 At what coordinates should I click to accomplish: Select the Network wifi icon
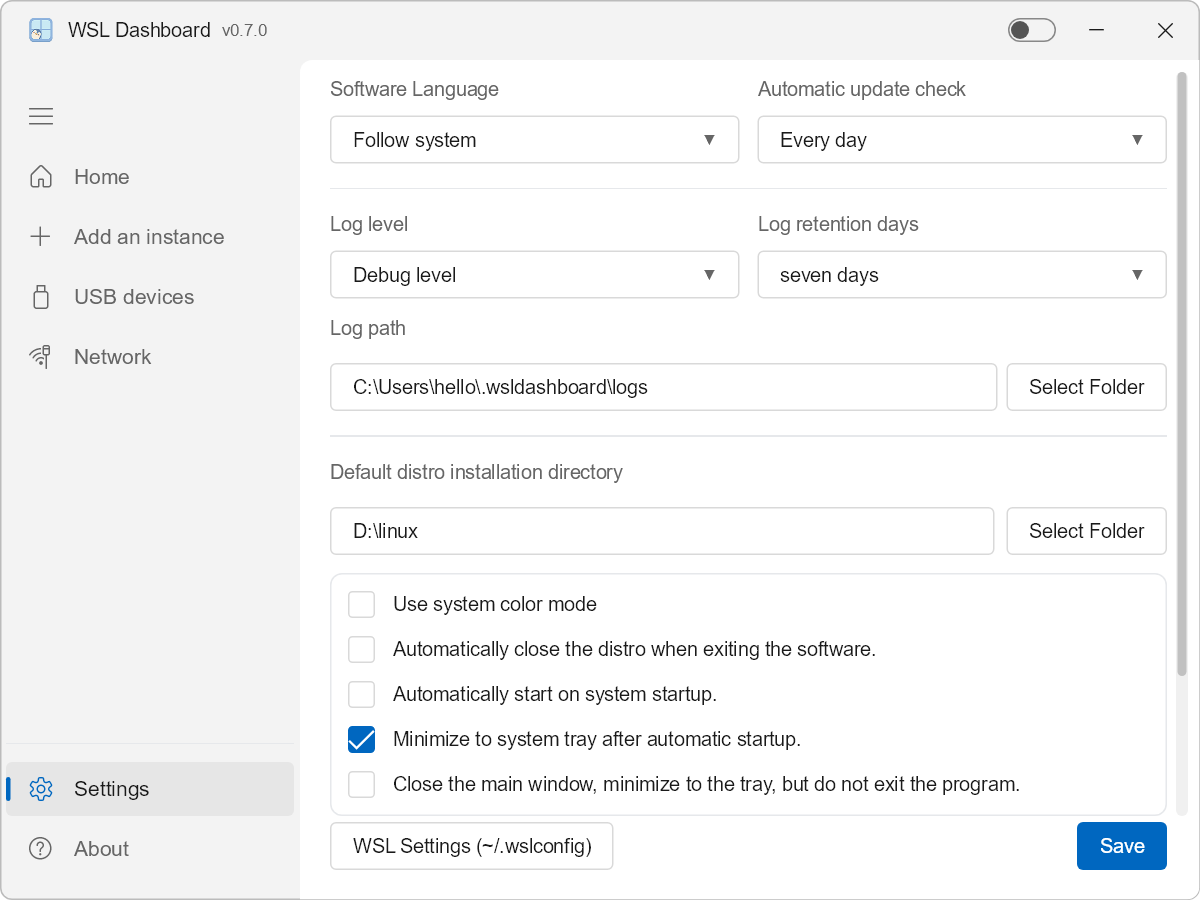[x=40, y=356]
